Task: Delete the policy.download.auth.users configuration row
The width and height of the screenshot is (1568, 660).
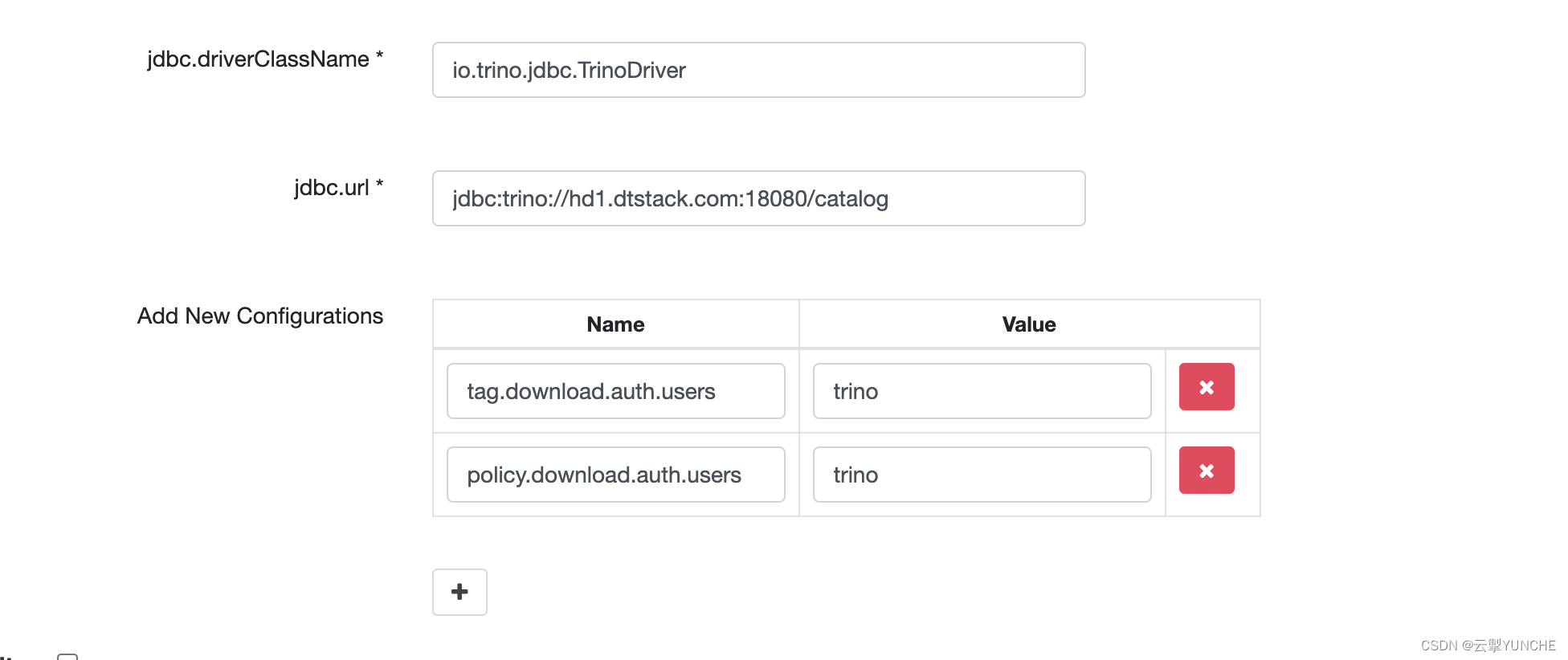Action: pos(1207,471)
